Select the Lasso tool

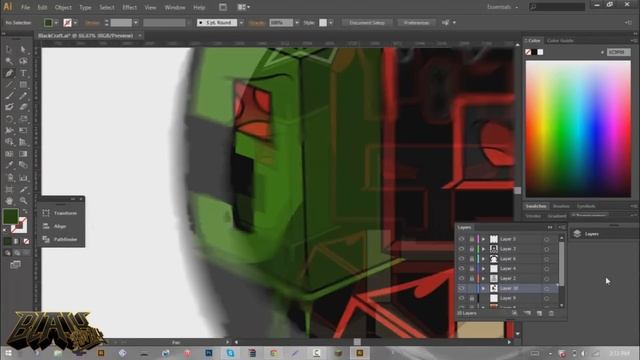point(23,61)
